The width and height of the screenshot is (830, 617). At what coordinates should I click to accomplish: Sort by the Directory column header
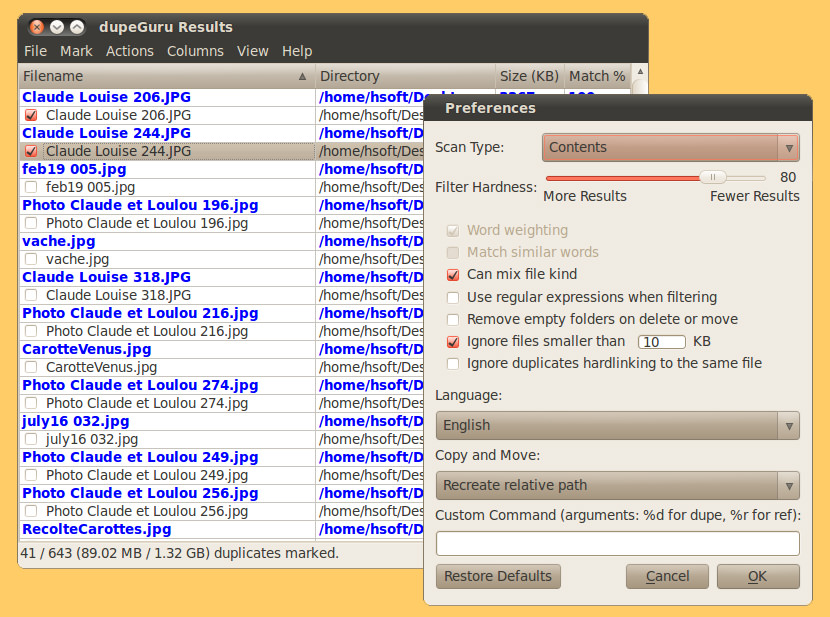(405, 76)
